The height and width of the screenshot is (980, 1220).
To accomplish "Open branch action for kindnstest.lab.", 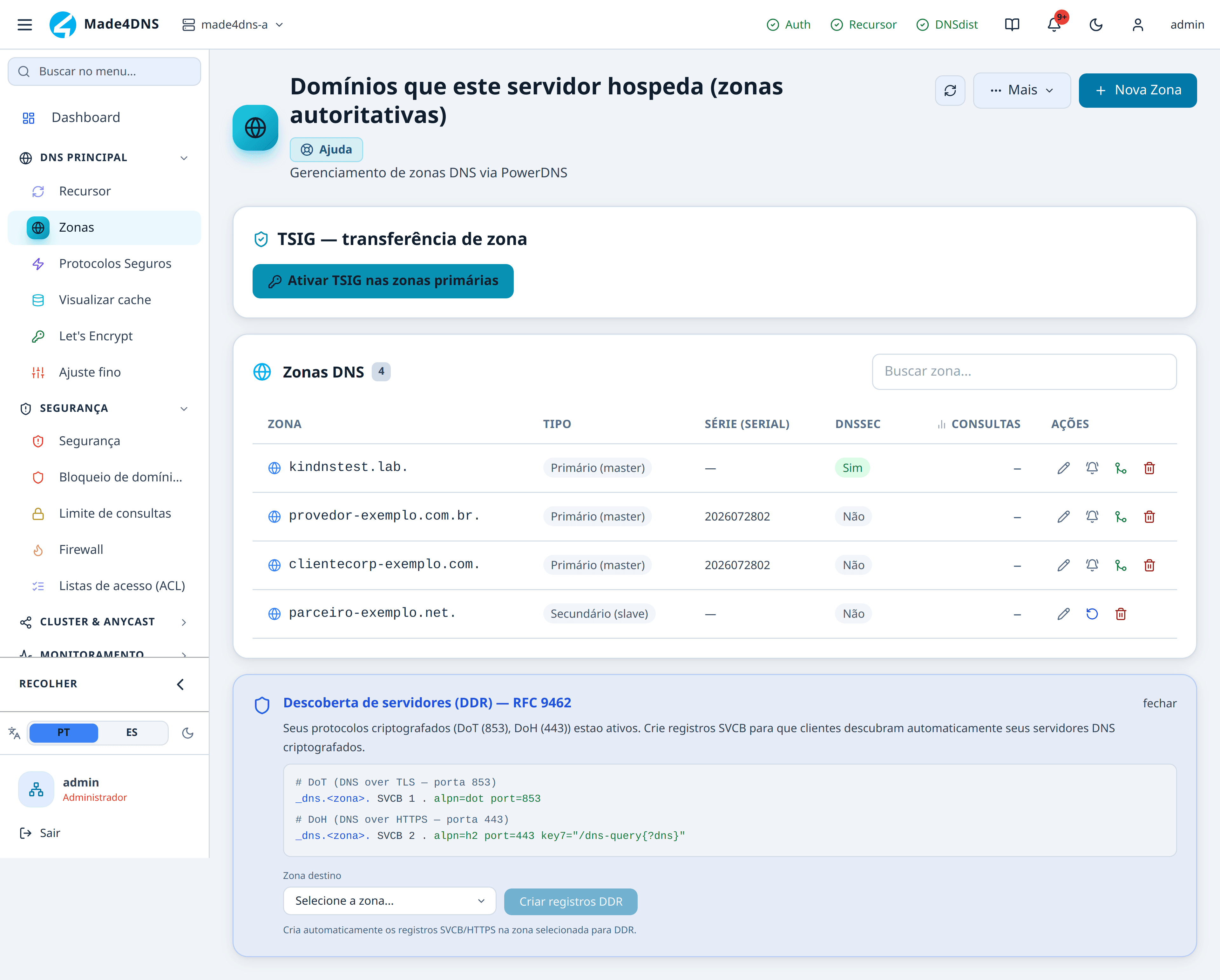I will click(x=1121, y=468).
